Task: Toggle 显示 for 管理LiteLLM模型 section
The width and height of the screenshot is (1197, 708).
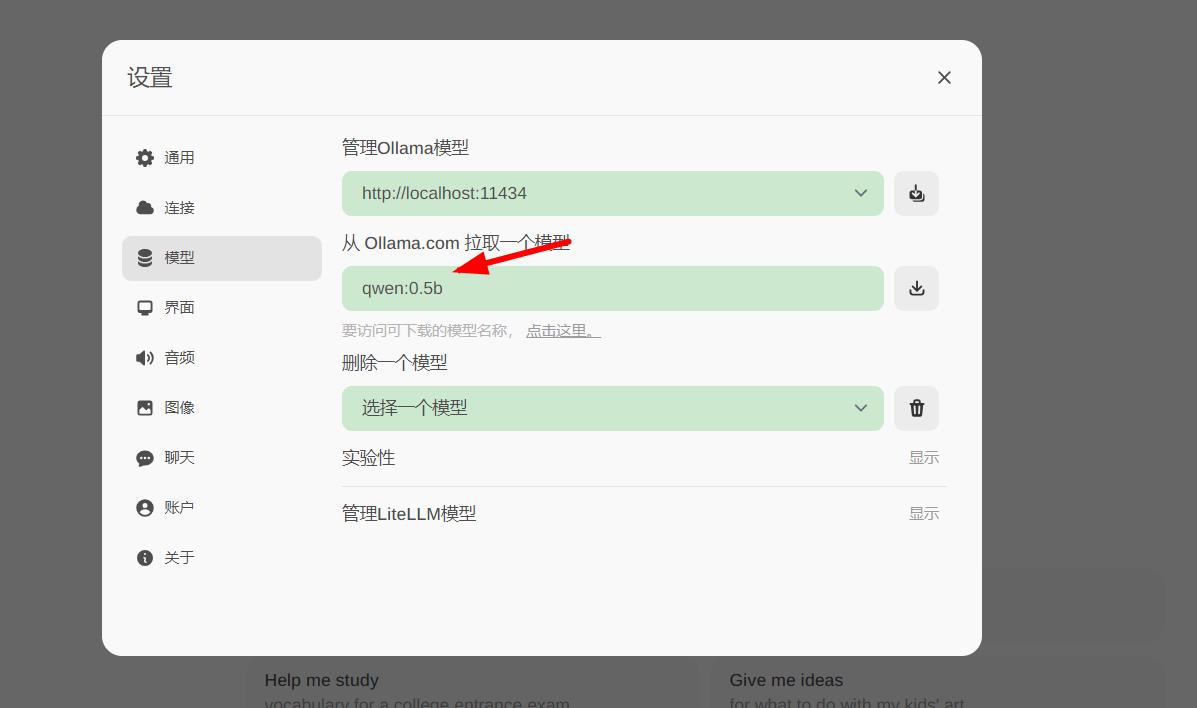Action: tap(924, 513)
